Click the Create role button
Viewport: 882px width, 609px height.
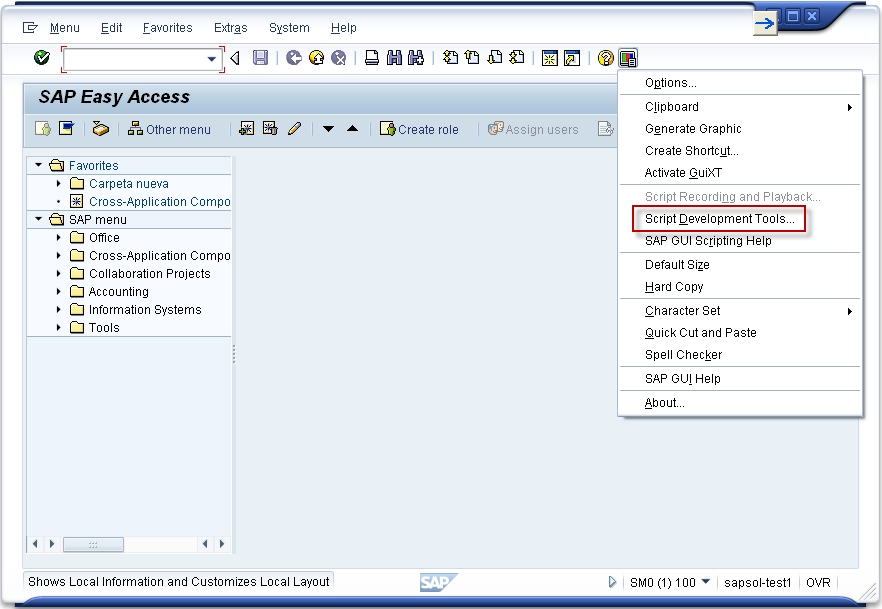point(420,129)
